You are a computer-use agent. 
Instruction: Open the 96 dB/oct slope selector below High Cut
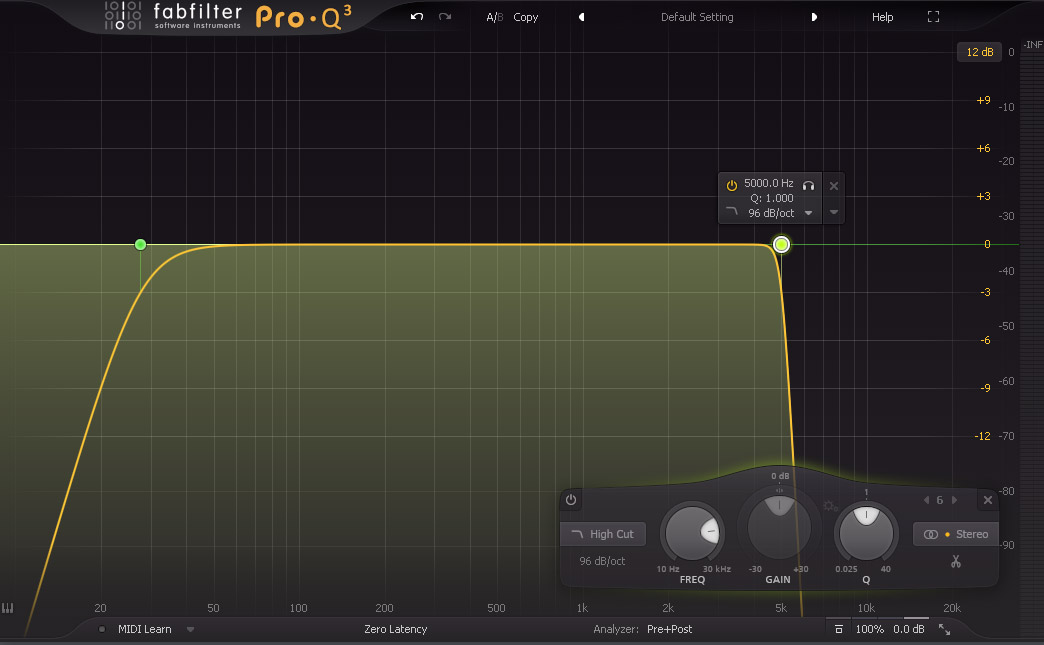[x=602, y=561]
